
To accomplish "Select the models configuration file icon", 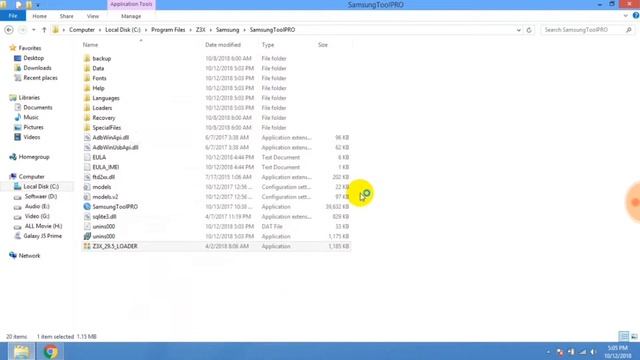I will [x=87, y=187].
